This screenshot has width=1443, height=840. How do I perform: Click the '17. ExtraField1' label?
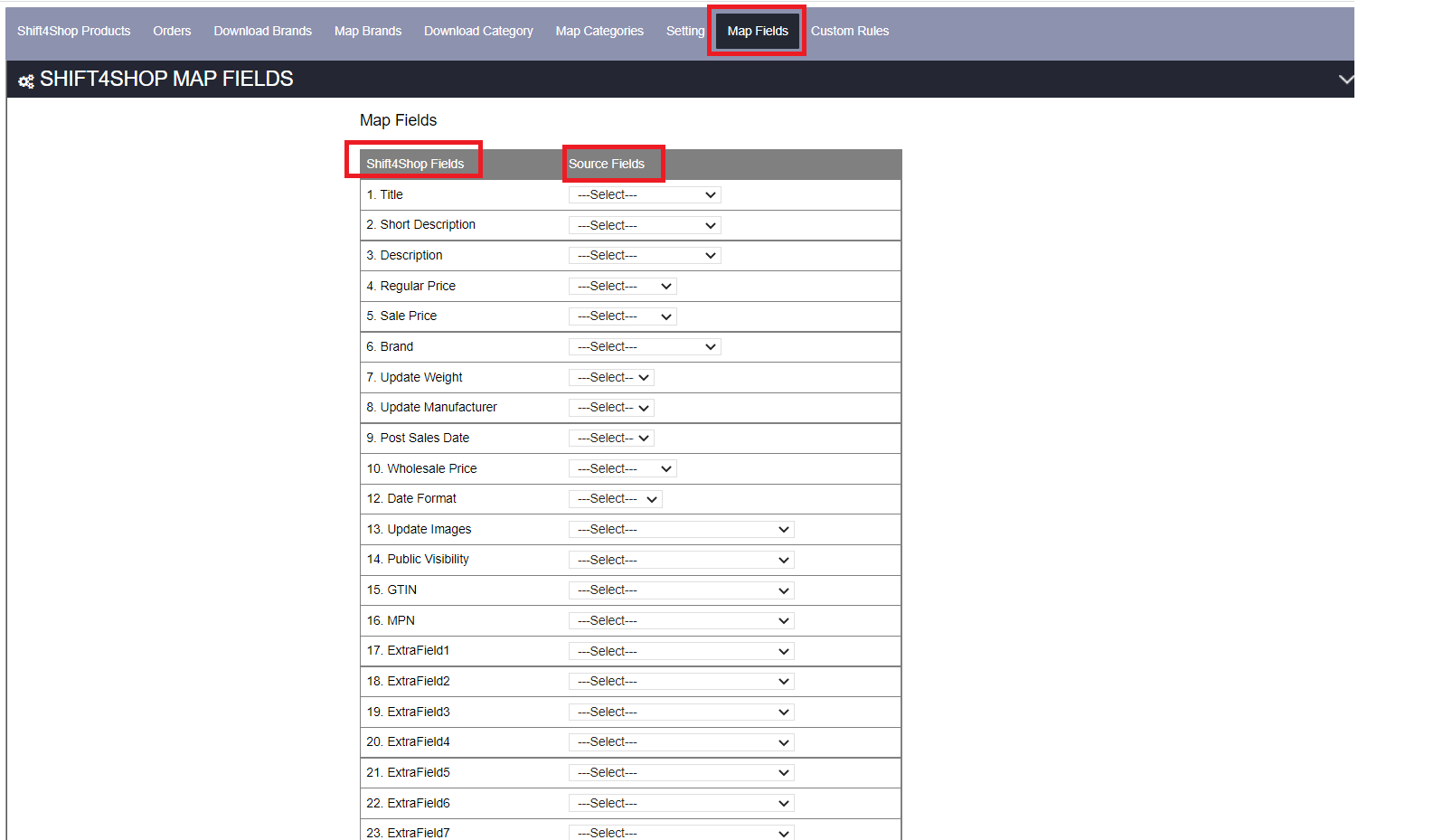tap(408, 650)
